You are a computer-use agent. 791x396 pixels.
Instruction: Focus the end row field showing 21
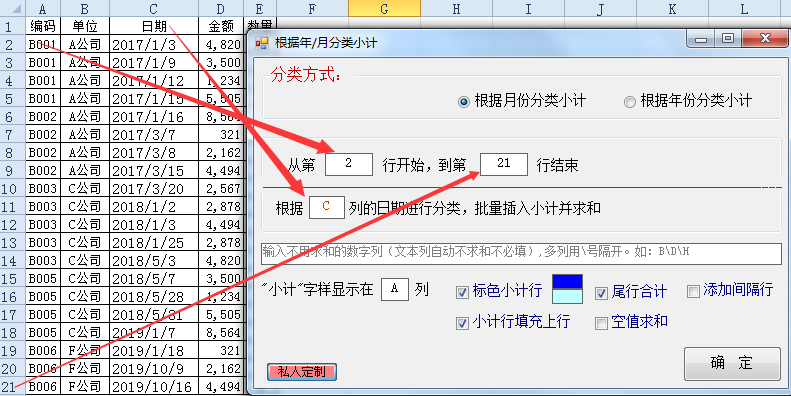(503, 164)
